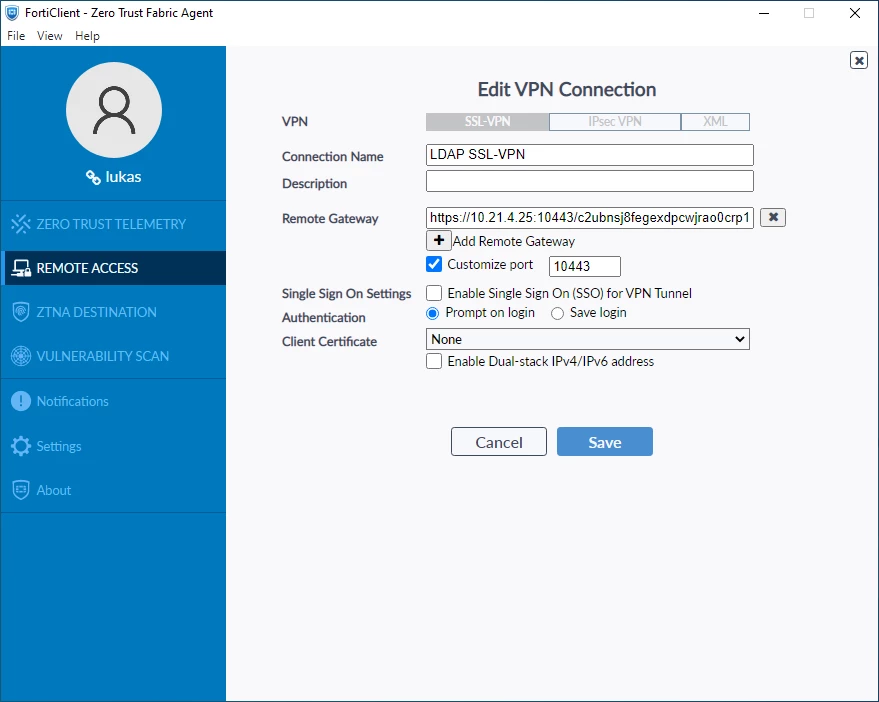This screenshot has width=879, height=702.
Task: Switch to IPsec VPN tab
Action: [x=615, y=122]
